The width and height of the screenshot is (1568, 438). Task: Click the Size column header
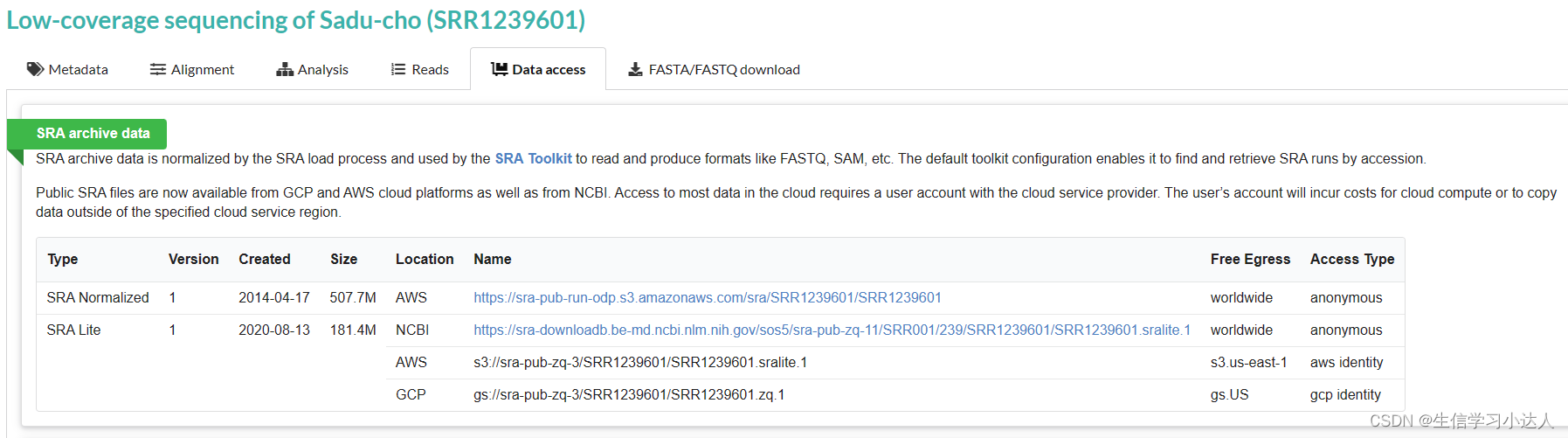343,259
